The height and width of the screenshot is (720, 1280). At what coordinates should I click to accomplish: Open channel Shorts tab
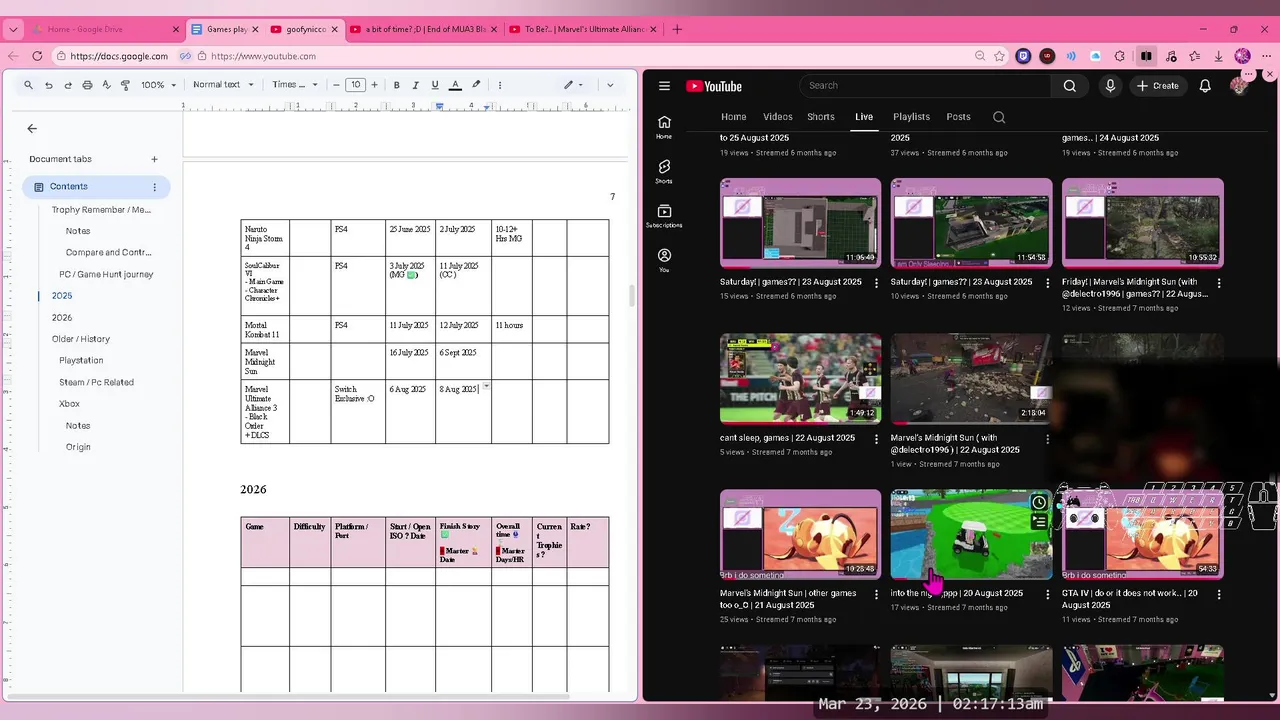[x=821, y=117]
